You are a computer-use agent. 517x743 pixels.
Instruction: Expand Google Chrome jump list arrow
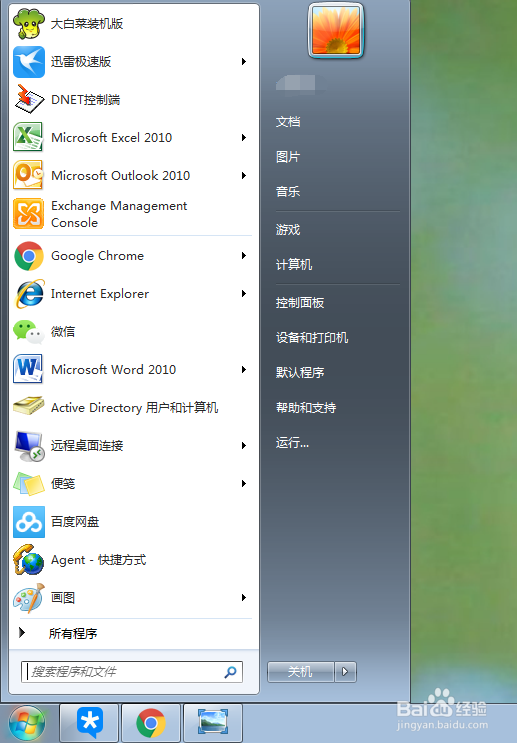pos(244,256)
